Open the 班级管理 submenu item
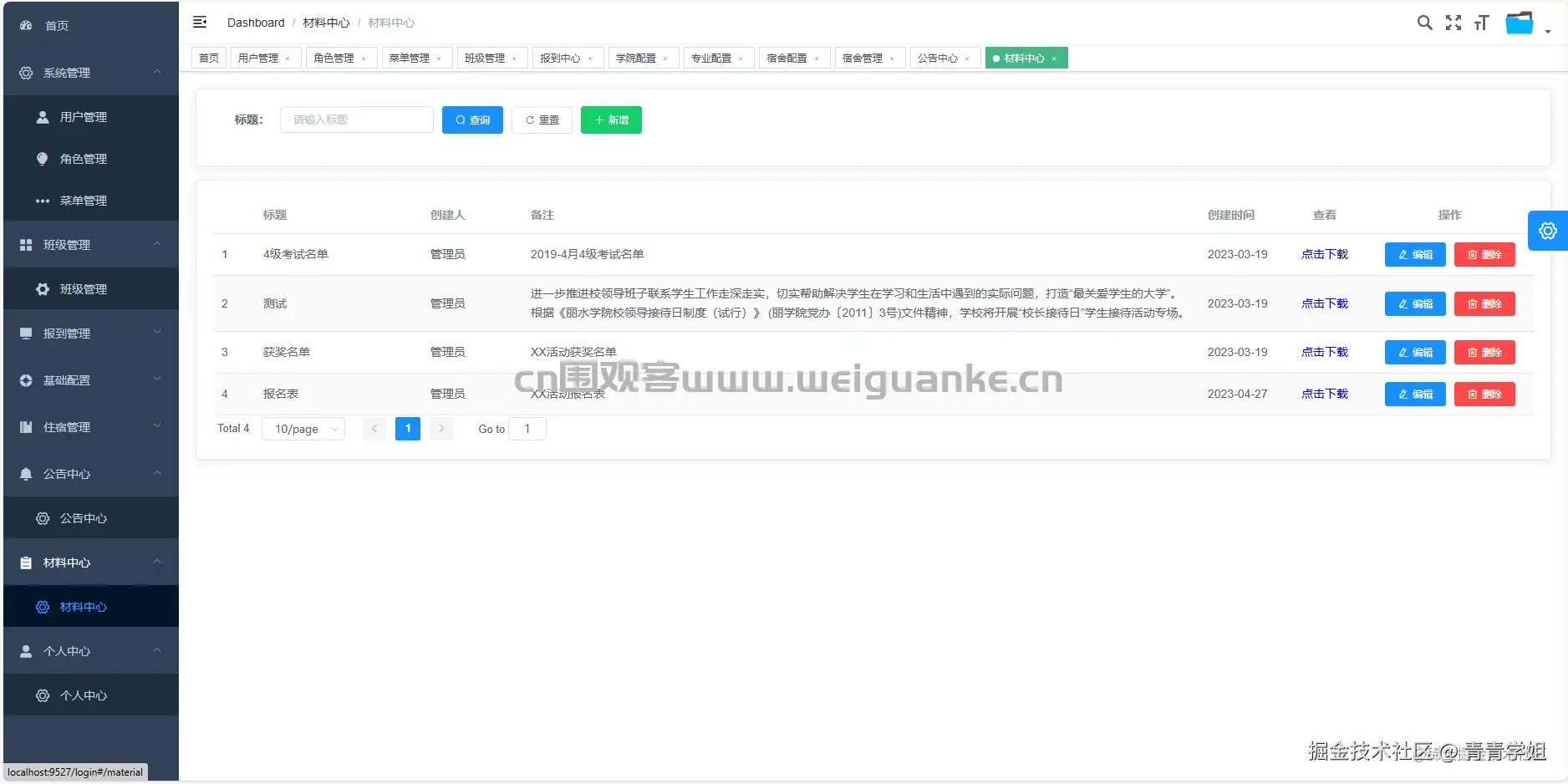Viewport: 1568px width, 784px height. (91, 289)
